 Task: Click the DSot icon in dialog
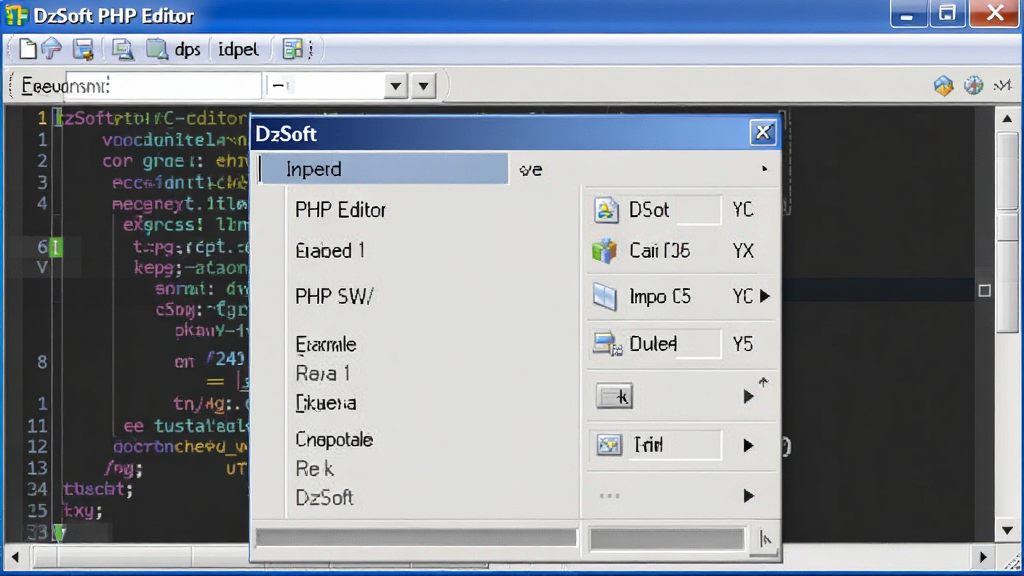coord(605,210)
